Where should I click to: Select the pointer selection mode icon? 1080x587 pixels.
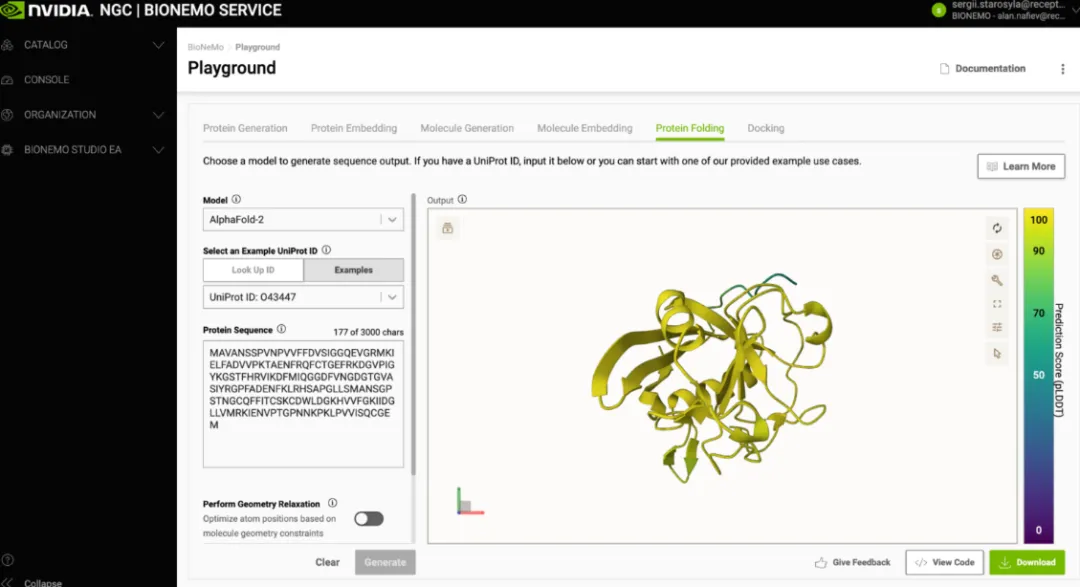click(997, 353)
